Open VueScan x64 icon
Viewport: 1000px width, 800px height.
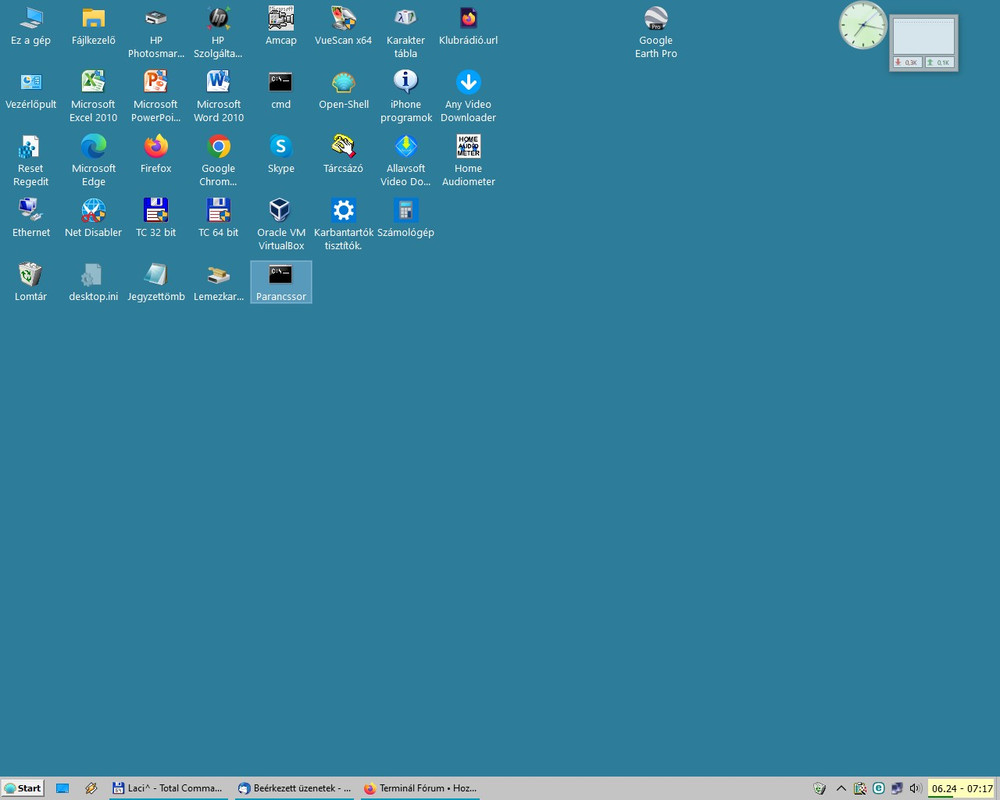click(343, 26)
